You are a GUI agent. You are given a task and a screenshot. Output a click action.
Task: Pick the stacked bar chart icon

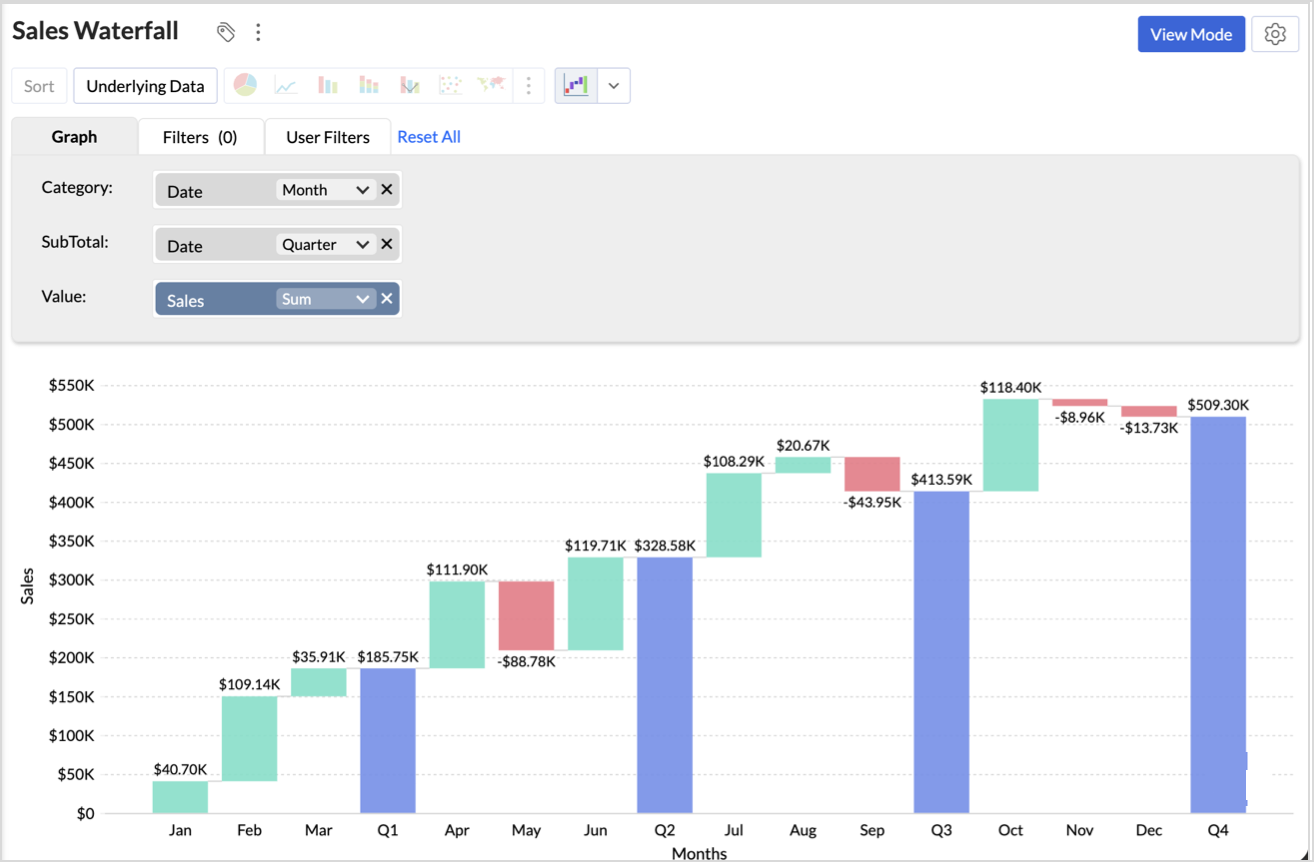click(369, 86)
